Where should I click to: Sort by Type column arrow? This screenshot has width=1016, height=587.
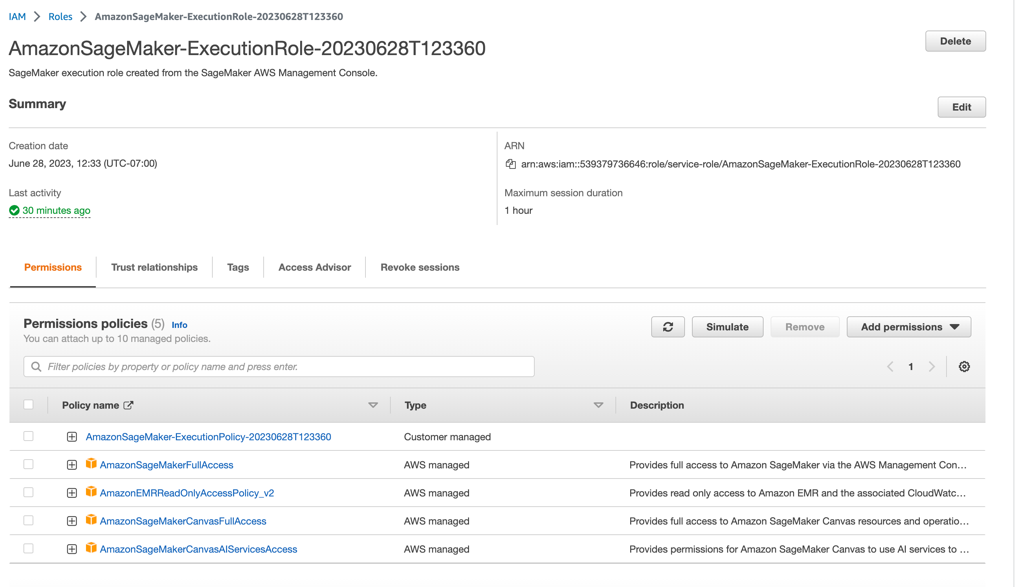598,405
